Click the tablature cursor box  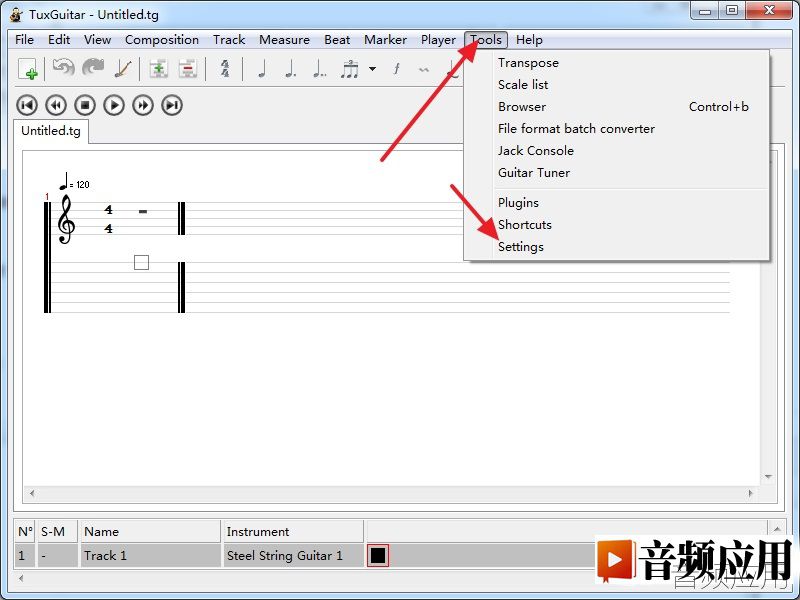point(141,263)
